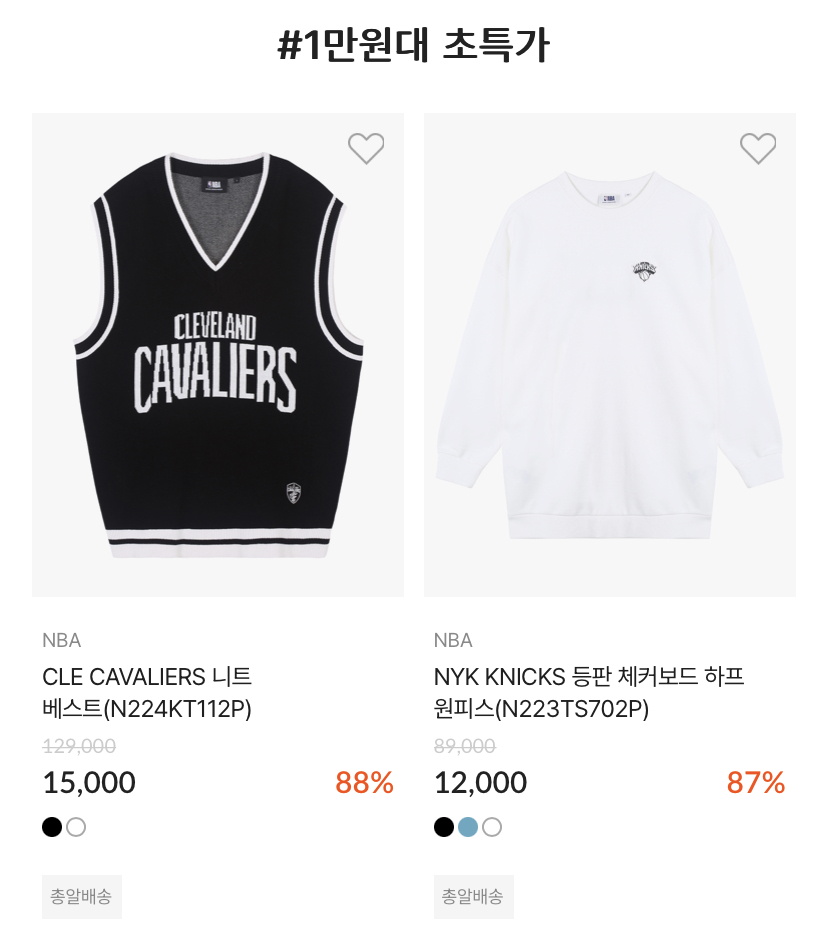Open NYK KNICKS 등판 체커보드 product title
Screen dimensions: 828x946
click(x=588, y=692)
